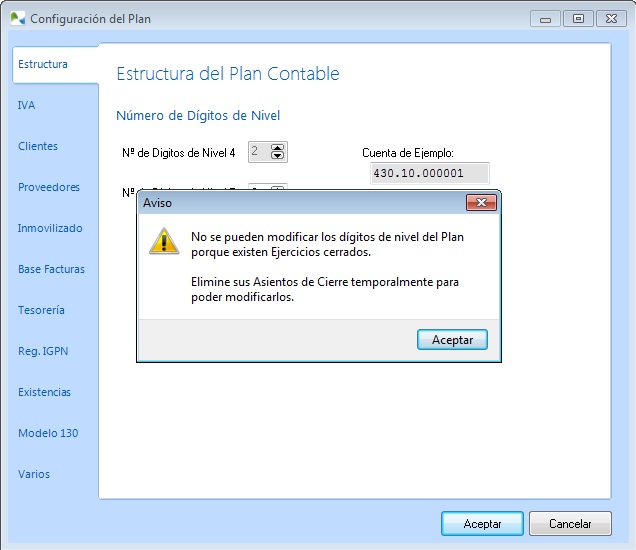Screen dimensions: 636x550
Task: Select the Tesorería tab
Action: pyautogui.click(x=41, y=310)
